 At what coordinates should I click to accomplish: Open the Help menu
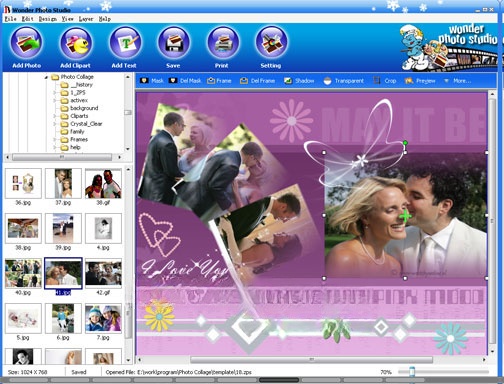tap(104, 19)
